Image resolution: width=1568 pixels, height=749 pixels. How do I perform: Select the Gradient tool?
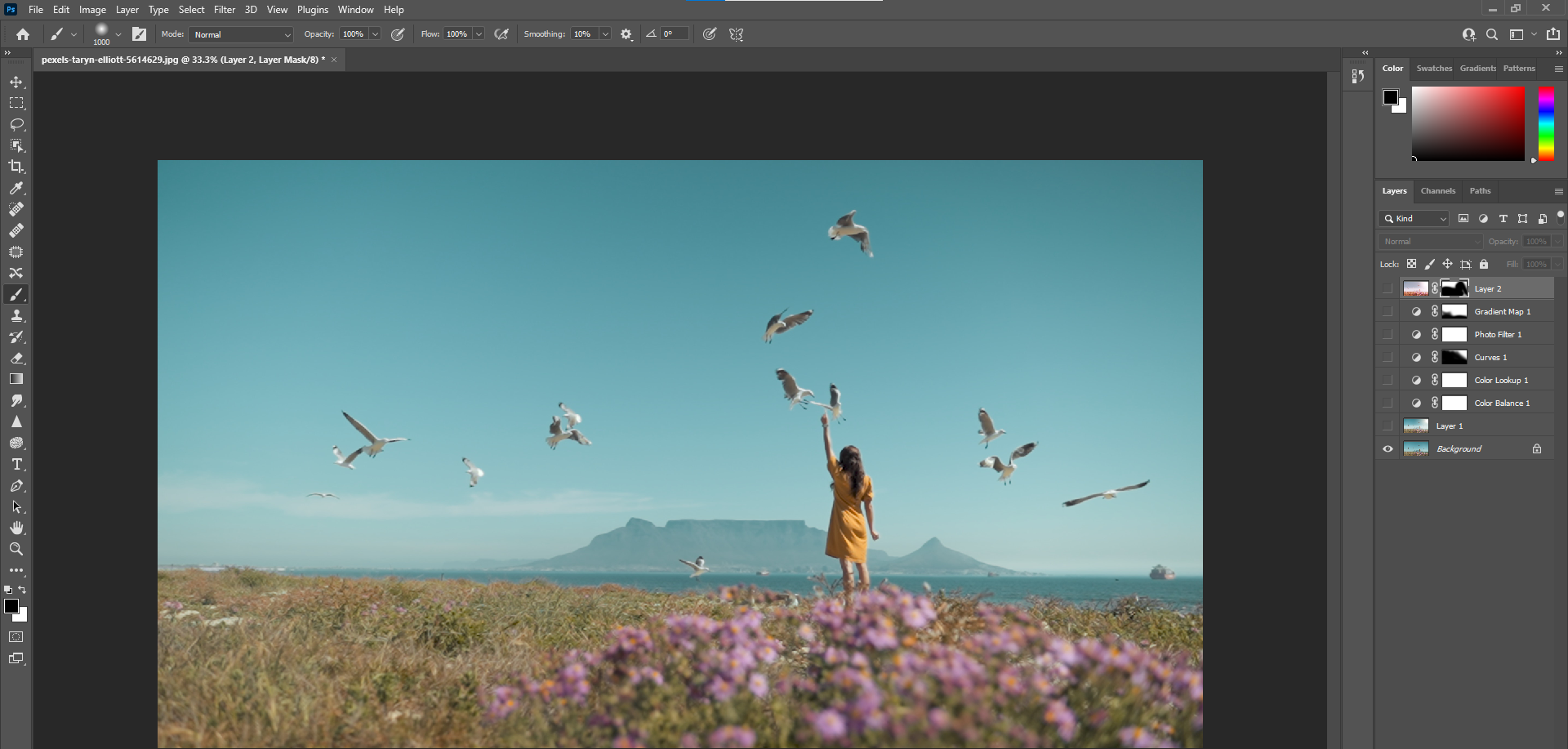[x=16, y=379]
